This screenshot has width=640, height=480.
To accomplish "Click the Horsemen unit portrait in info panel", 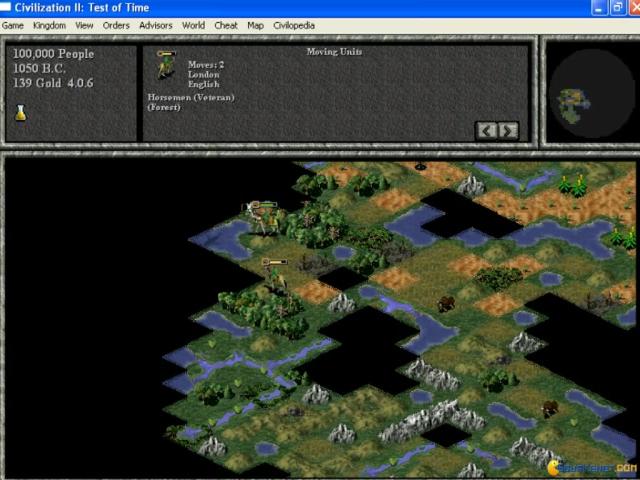I will 166,64.
